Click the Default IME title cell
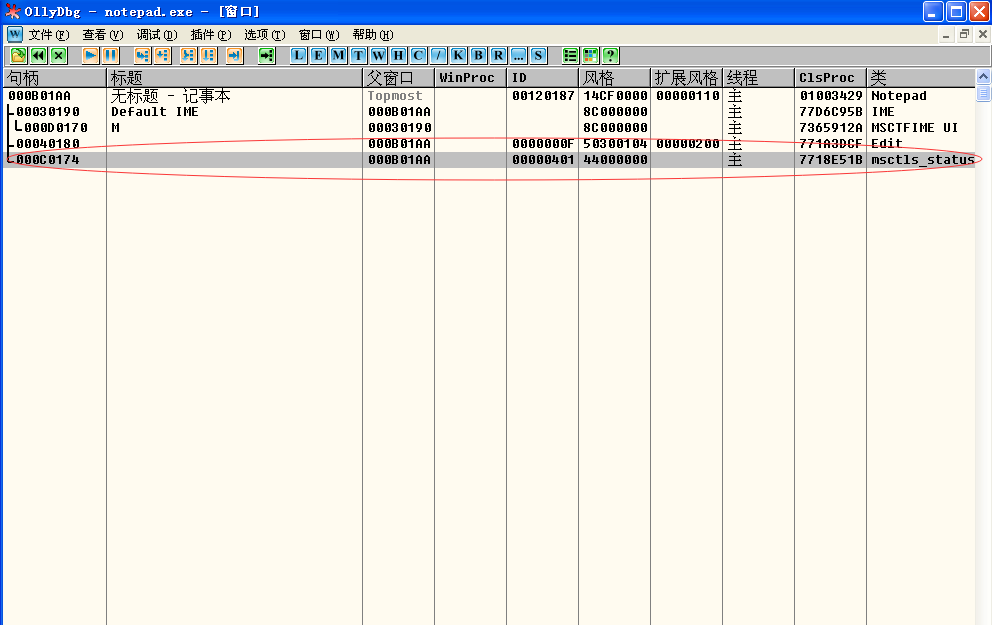This screenshot has width=992, height=625. click(x=155, y=112)
